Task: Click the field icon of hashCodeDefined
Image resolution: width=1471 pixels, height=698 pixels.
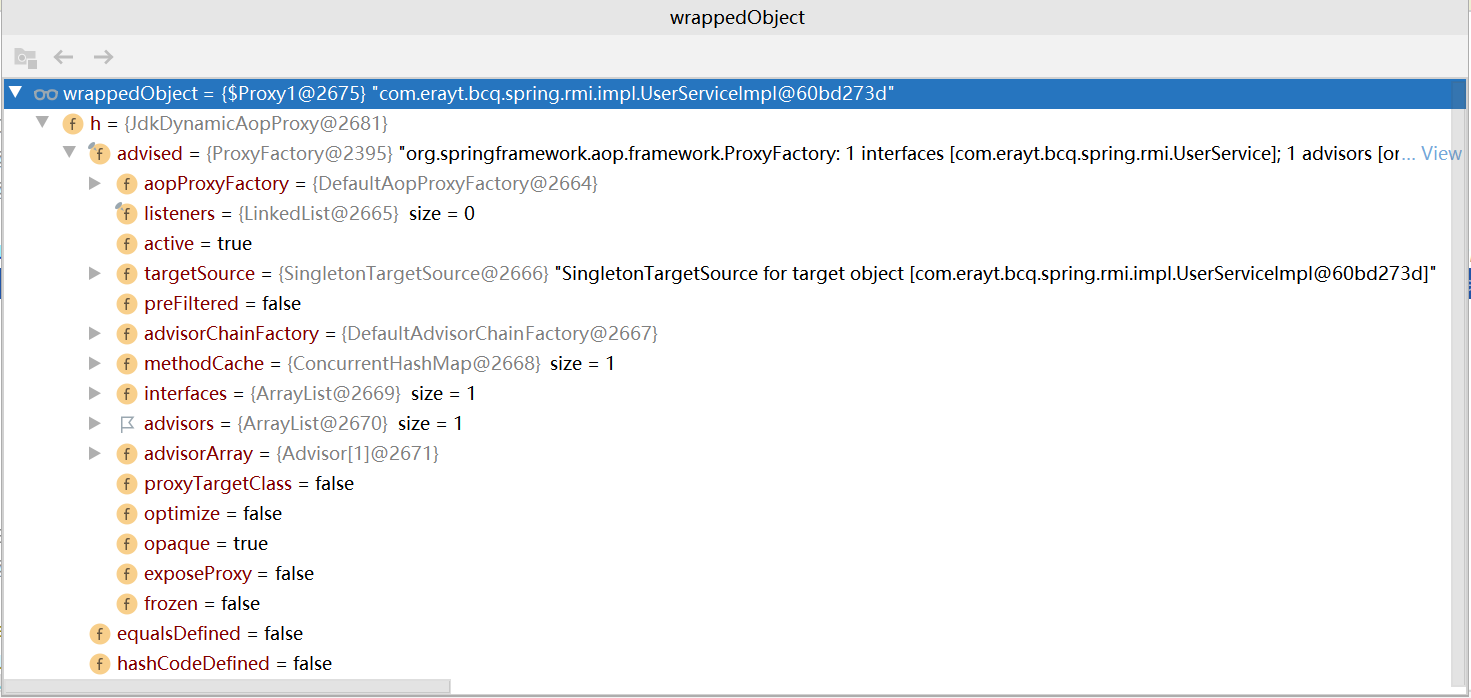Action: 99,664
